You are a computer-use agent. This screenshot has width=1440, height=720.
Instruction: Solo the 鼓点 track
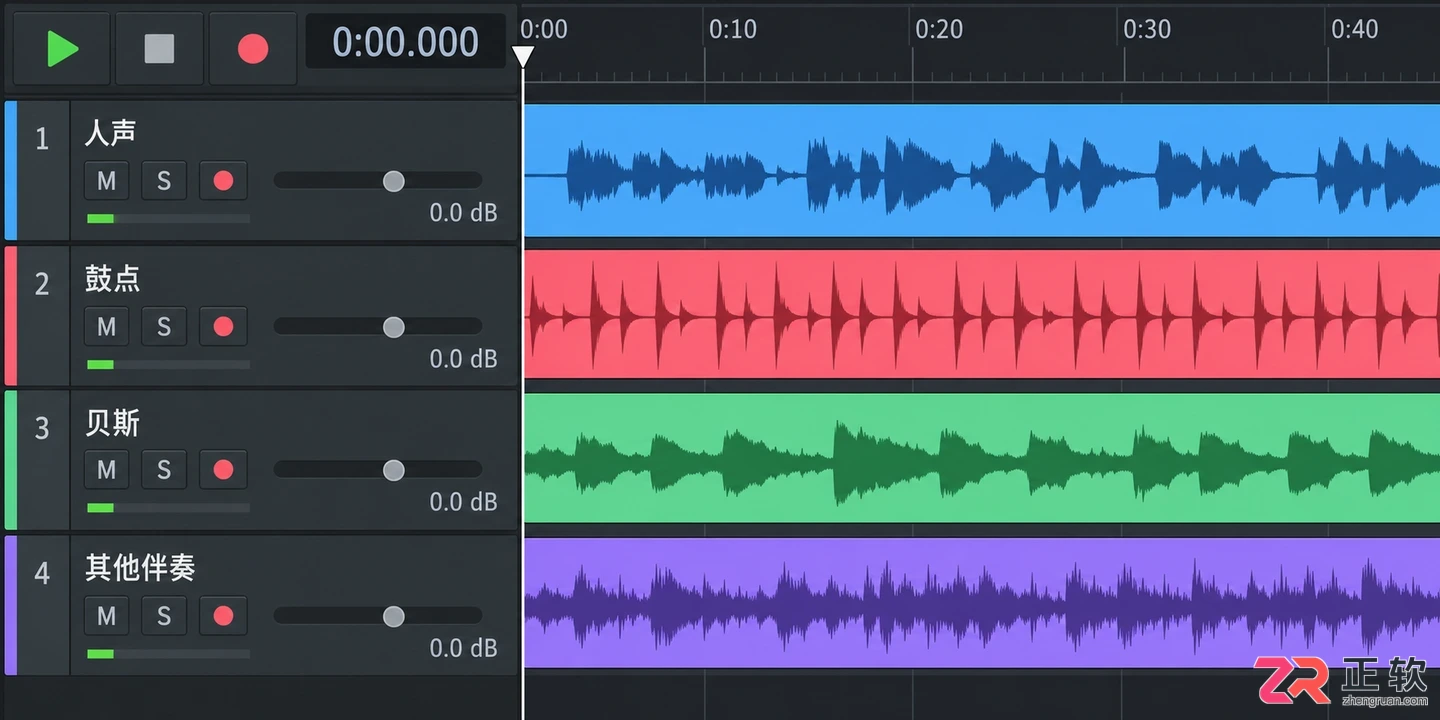point(164,326)
